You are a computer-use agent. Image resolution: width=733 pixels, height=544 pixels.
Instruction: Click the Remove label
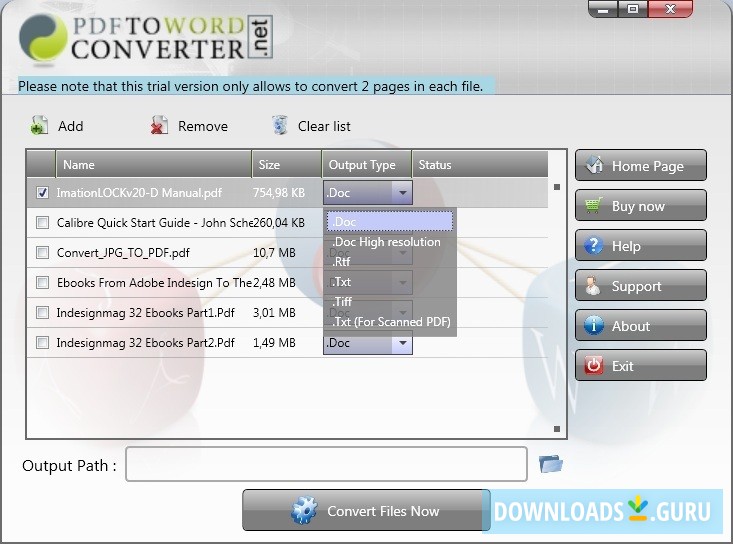(203, 126)
